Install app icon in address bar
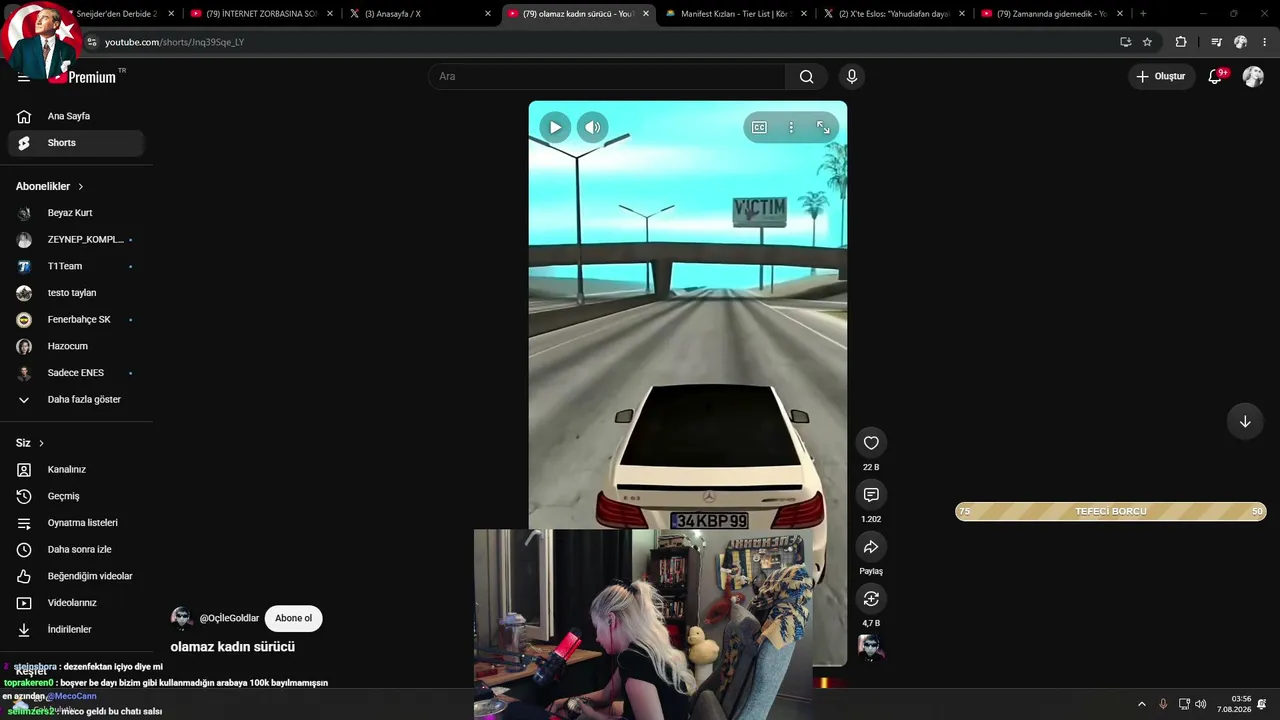Screen dimensions: 1280x720 1125,42
